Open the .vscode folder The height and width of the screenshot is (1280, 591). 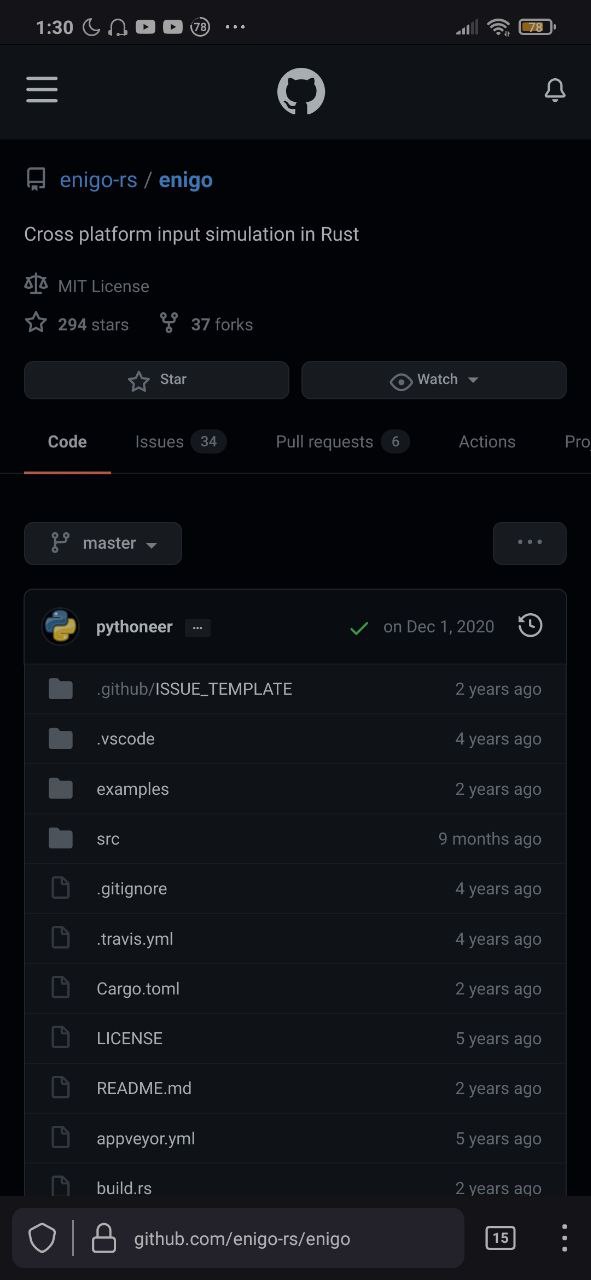point(125,739)
